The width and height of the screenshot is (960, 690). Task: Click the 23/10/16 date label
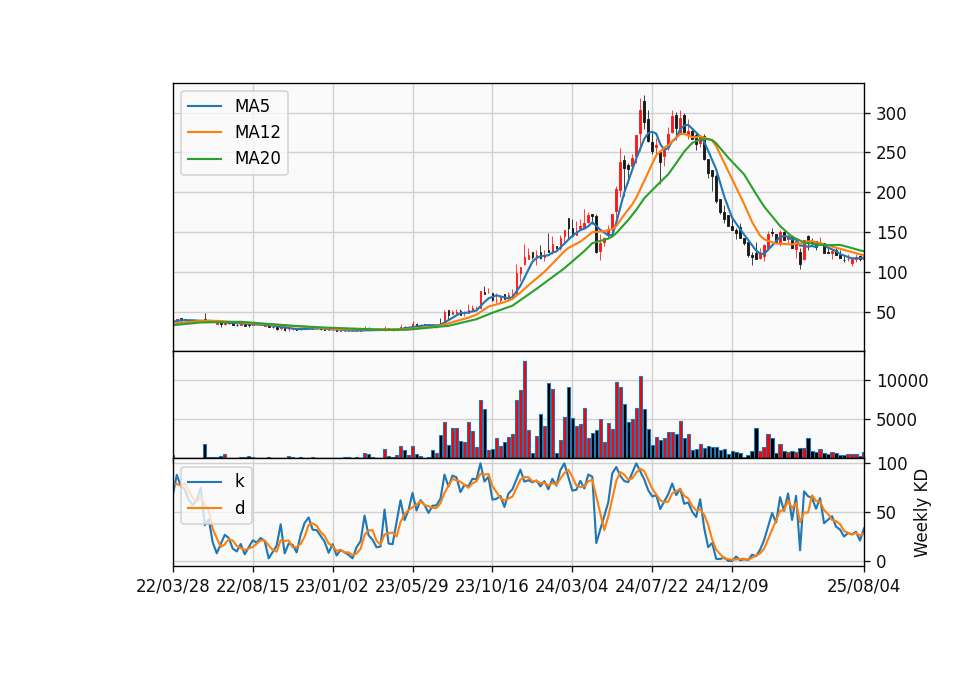[492, 586]
